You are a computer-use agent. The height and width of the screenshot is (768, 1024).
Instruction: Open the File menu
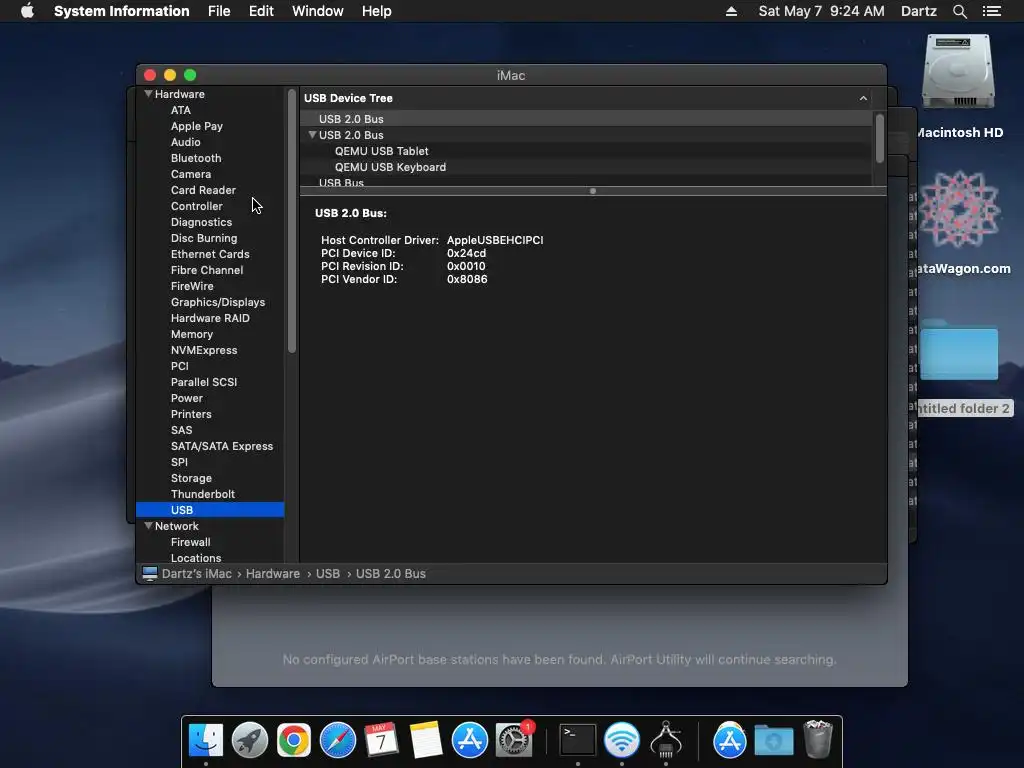coord(219,11)
